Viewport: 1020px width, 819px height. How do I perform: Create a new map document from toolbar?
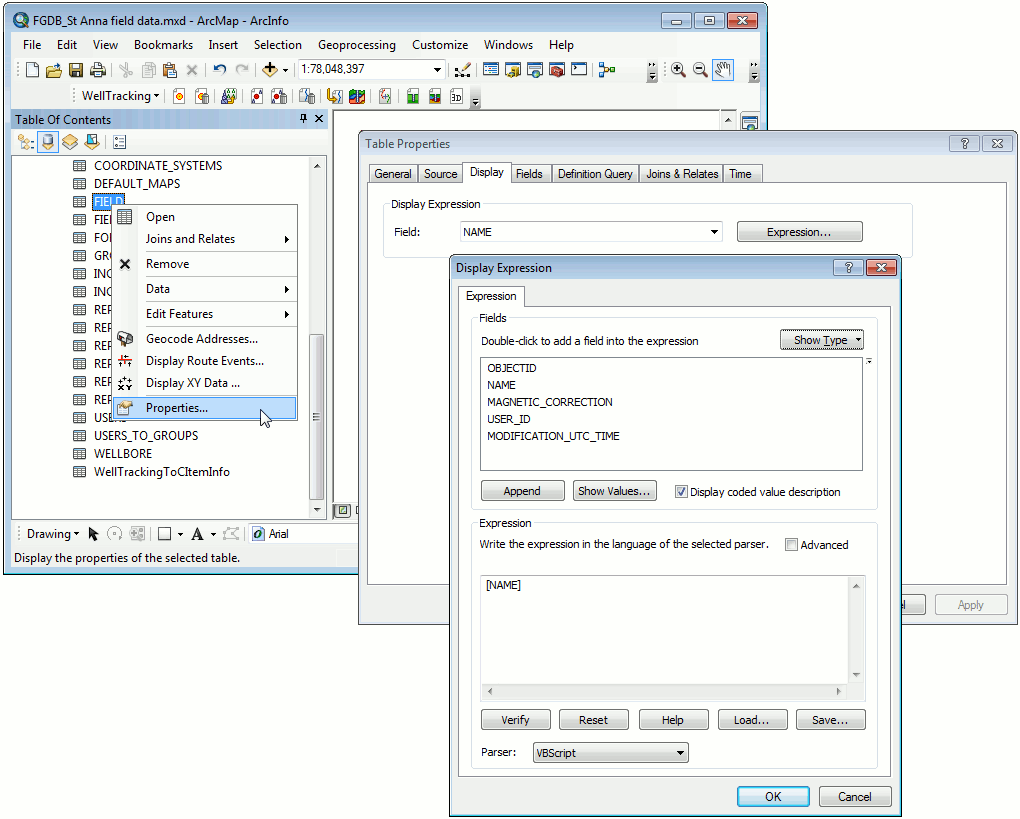click(x=32, y=70)
